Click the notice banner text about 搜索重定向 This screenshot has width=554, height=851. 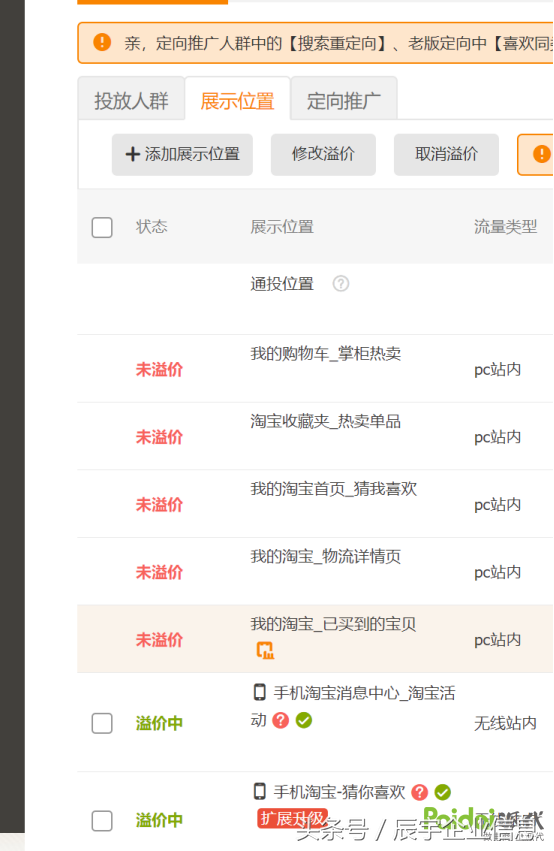click(339, 43)
